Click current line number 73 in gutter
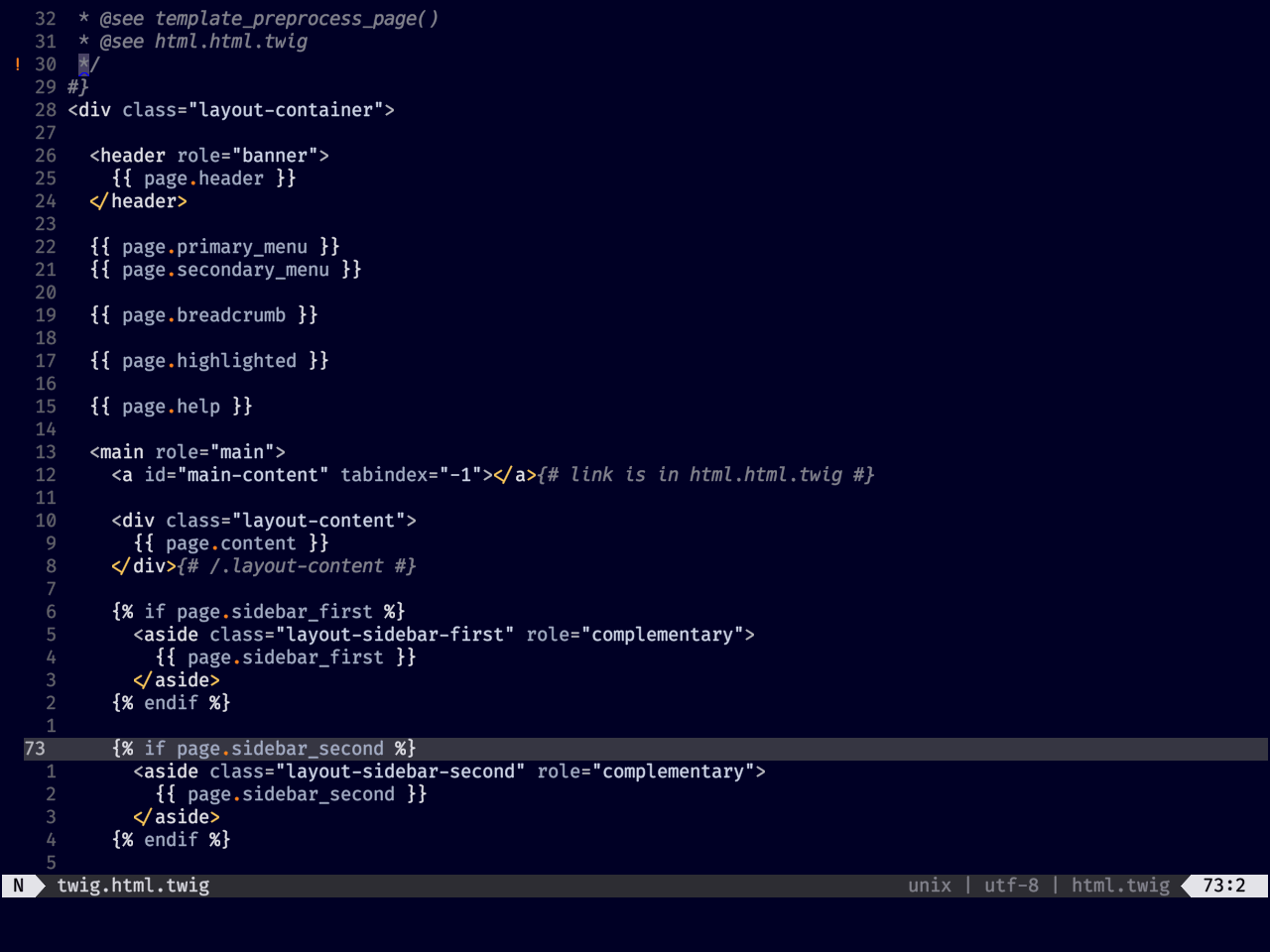1270x952 pixels. 35,749
